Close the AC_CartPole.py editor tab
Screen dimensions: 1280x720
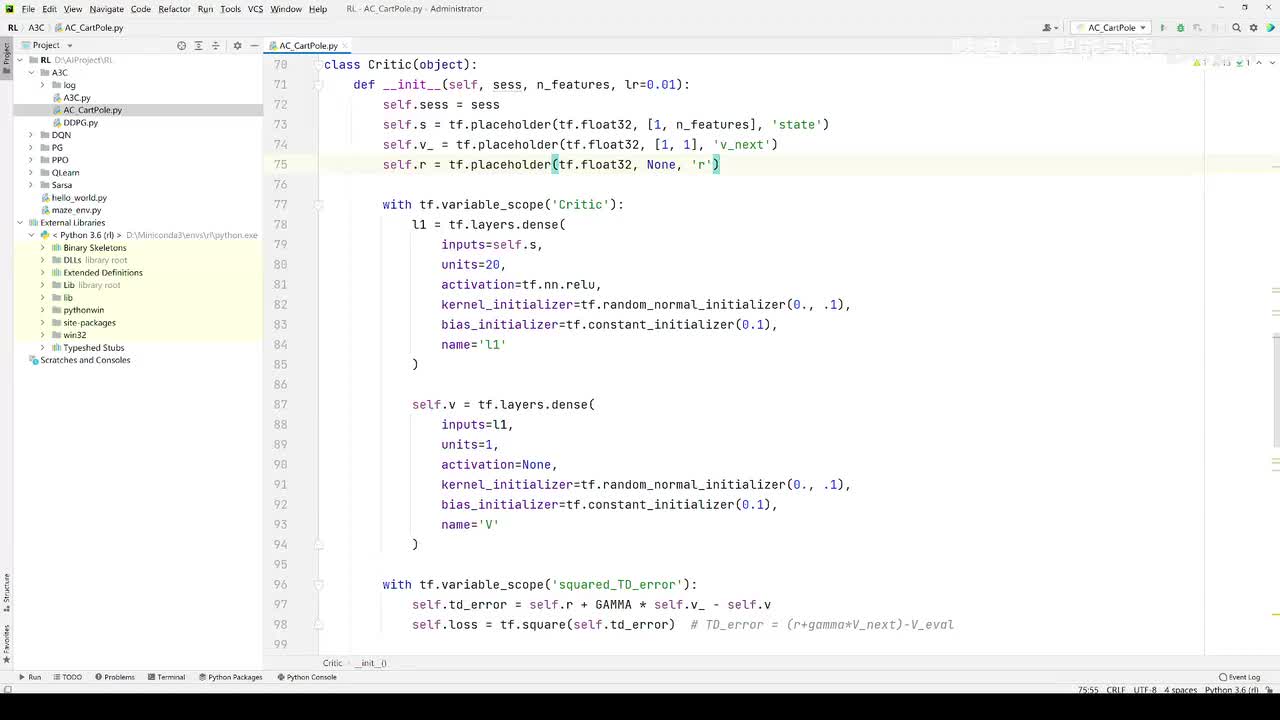coord(343,46)
